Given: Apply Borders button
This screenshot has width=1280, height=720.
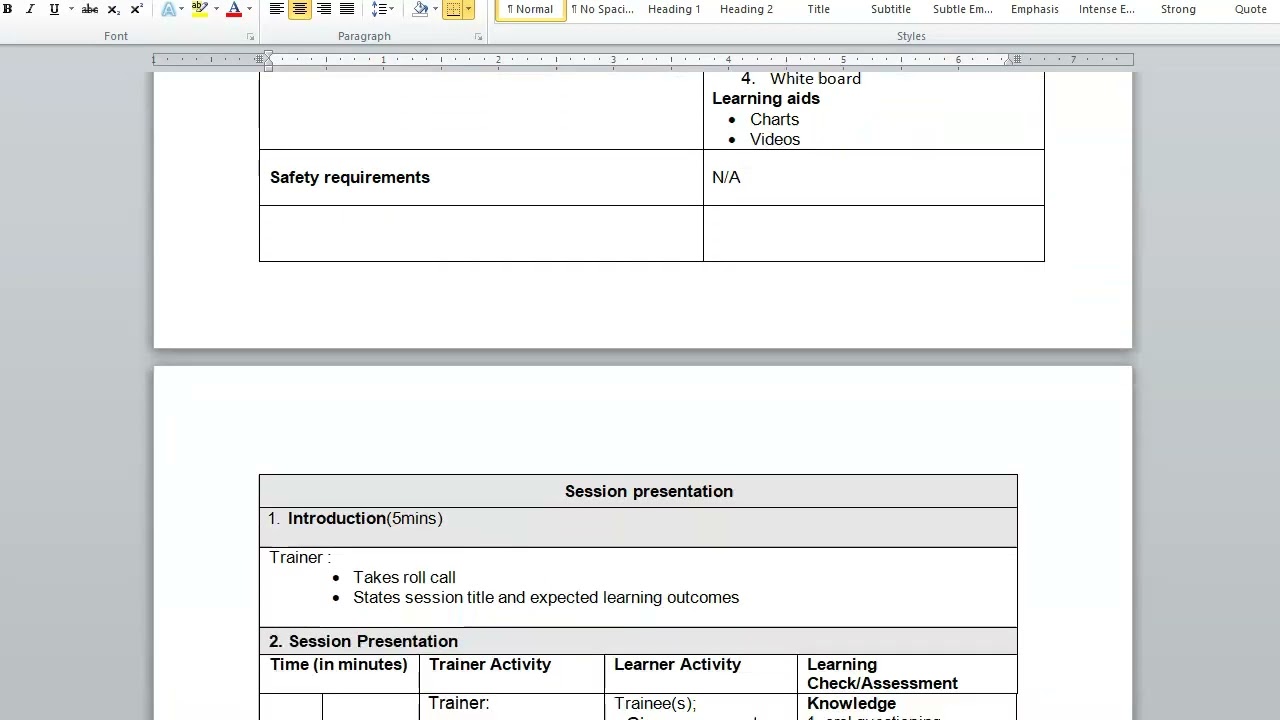Looking at the screenshot, I should pos(453,9).
